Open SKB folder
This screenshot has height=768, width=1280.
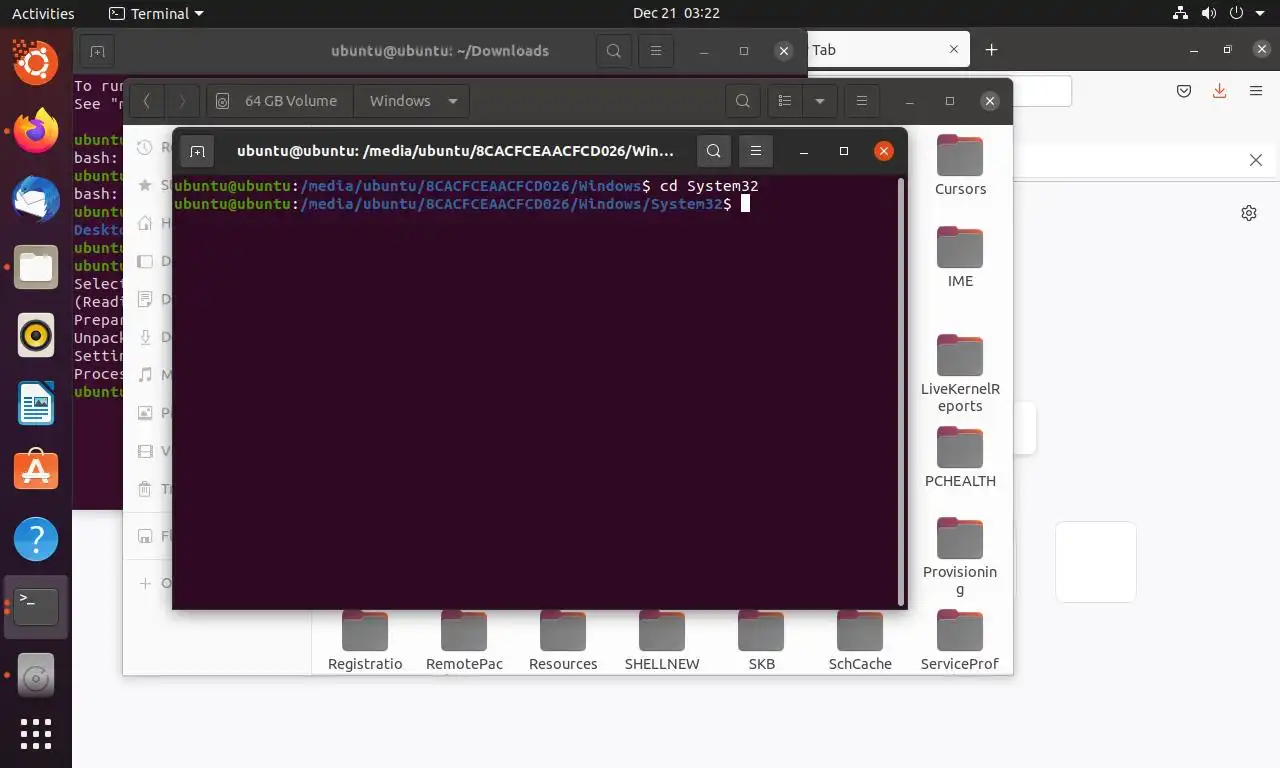(761, 641)
